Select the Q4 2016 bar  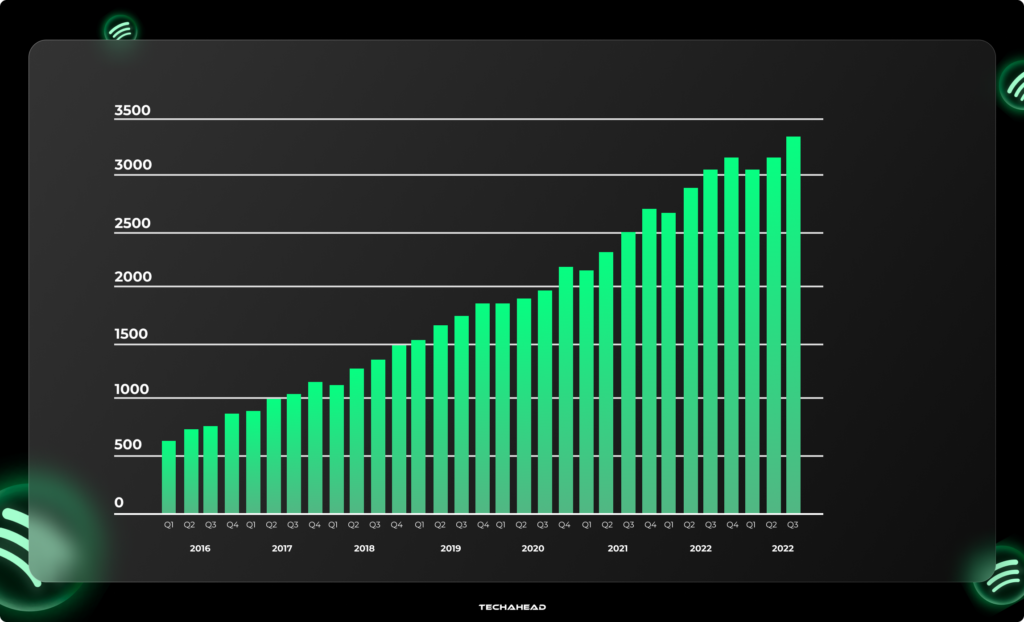(232, 463)
